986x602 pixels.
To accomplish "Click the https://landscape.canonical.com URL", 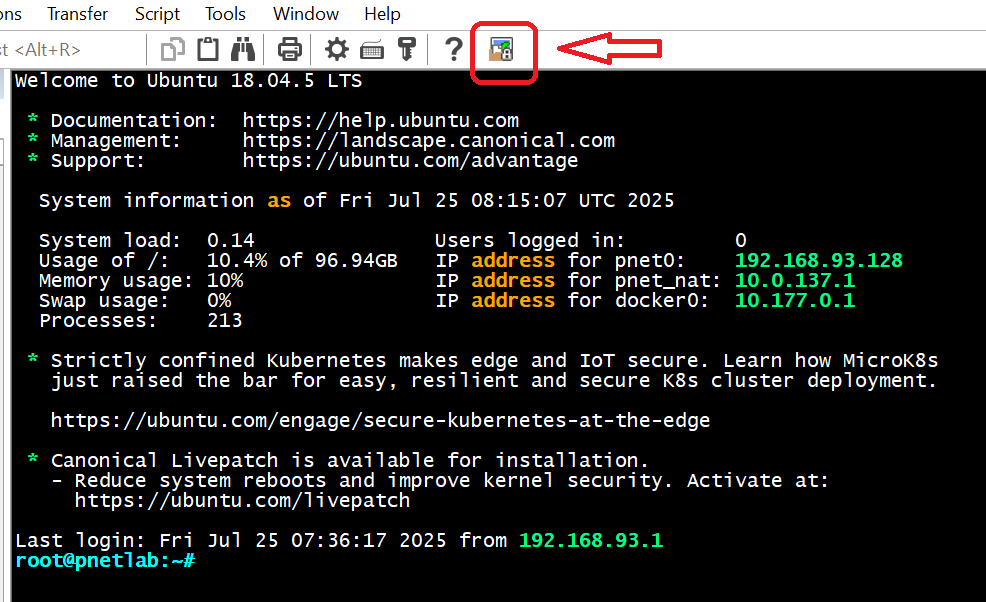I will (429, 140).
